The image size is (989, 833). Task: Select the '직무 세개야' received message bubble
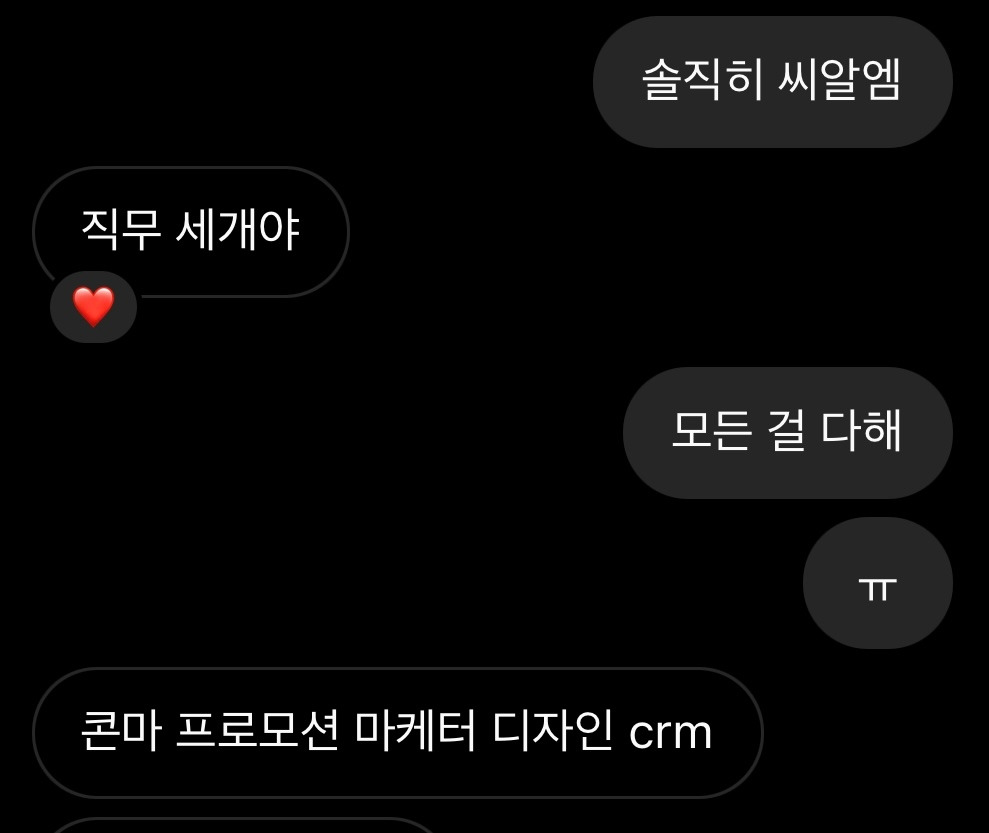point(190,231)
